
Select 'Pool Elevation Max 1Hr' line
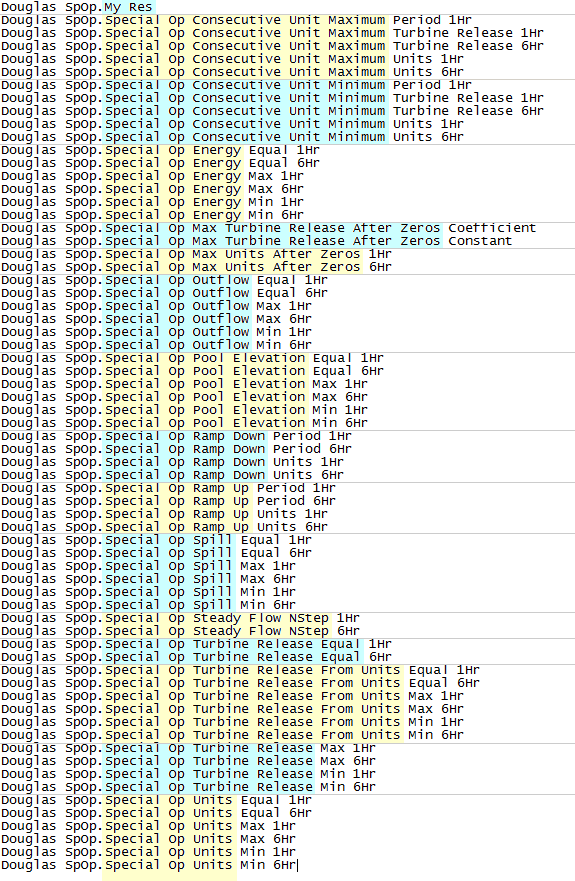point(184,384)
